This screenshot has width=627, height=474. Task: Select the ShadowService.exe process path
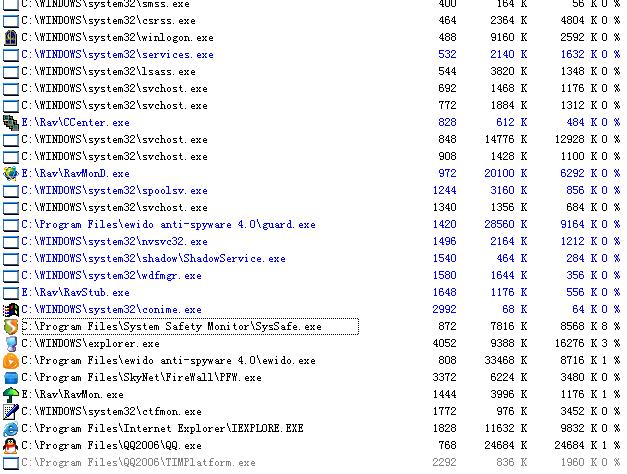click(154, 258)
